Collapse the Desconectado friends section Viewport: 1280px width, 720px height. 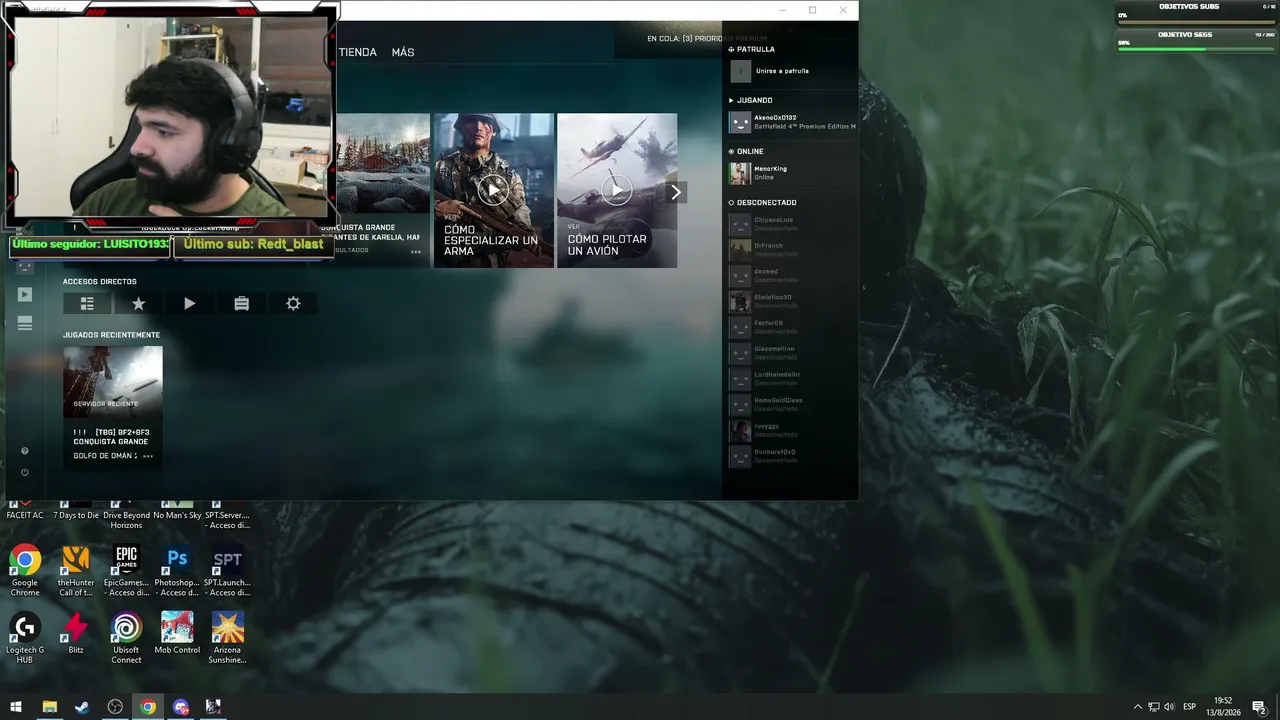pyautogui.click(x=763, y=203)
